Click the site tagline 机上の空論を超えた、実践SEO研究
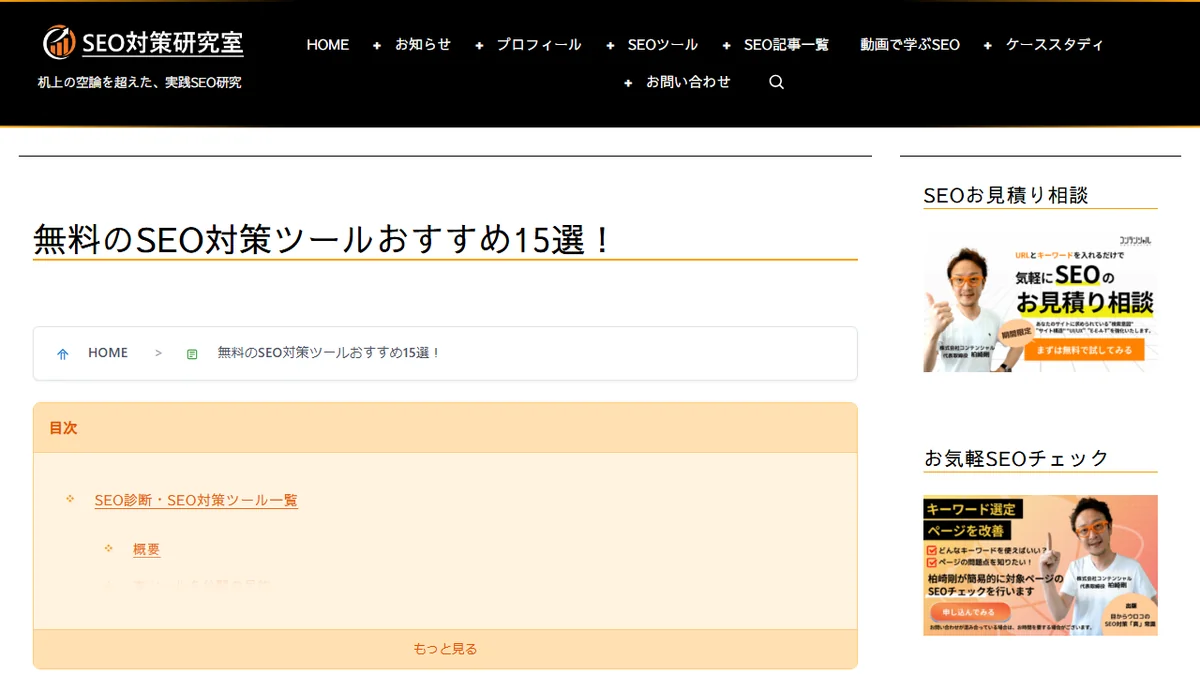This screenshot has width=1200, height=675. 140,82
